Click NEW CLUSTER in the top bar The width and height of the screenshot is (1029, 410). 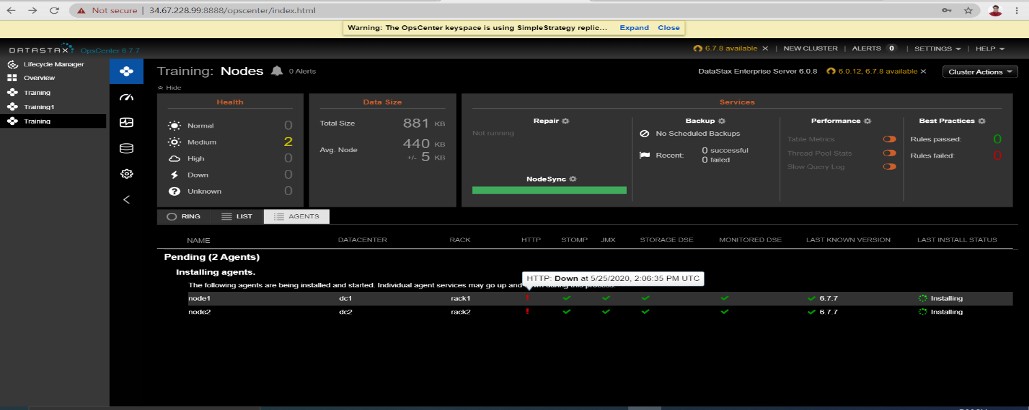point(810,49)
